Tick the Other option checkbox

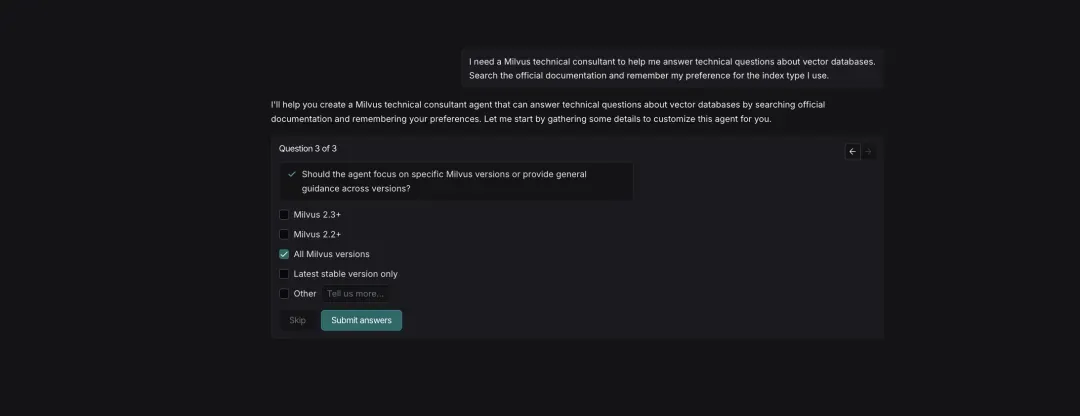pyautogui.click(x=284, y=294)
